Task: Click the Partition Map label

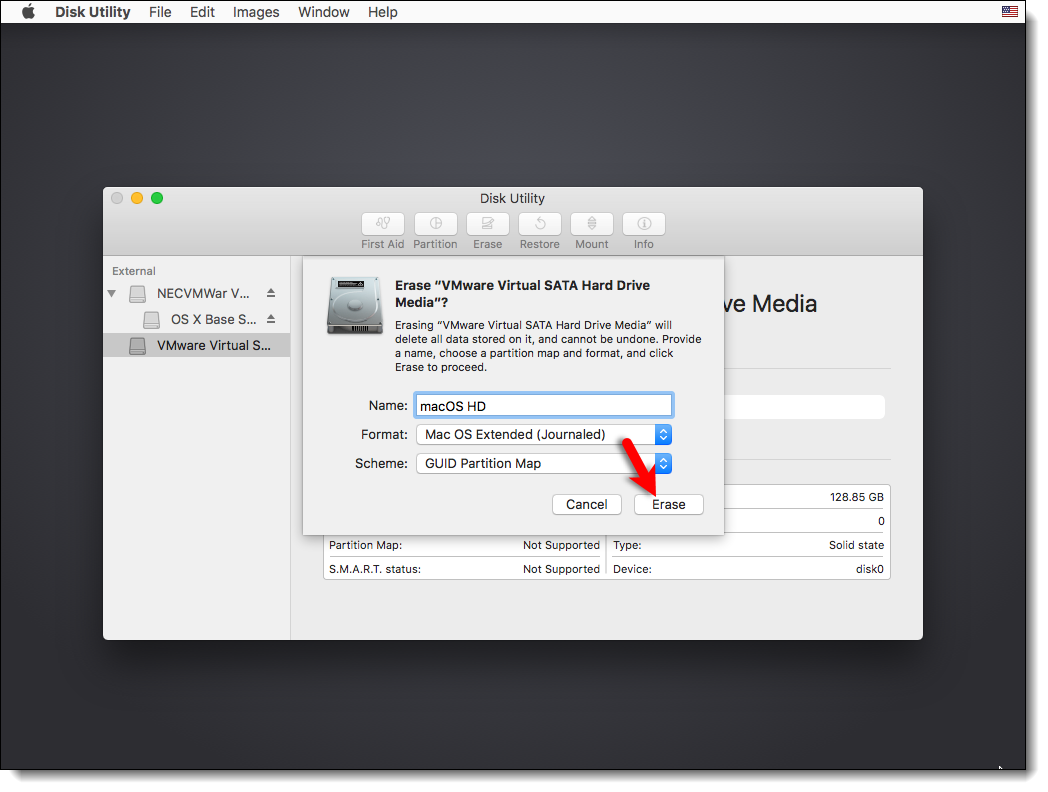Action: (366, 545)
